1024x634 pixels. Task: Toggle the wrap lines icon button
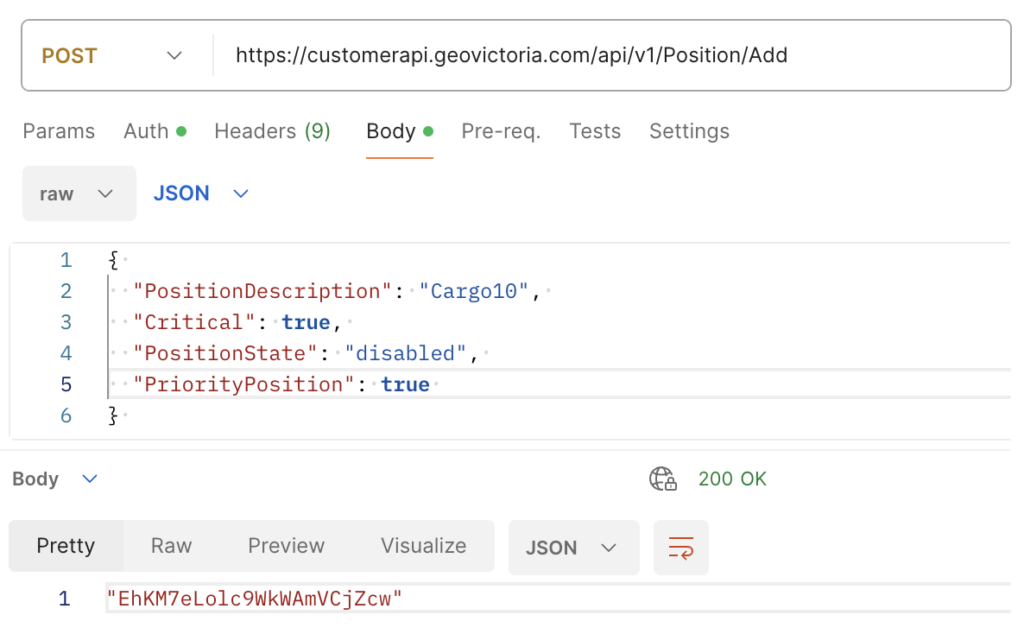681,547
